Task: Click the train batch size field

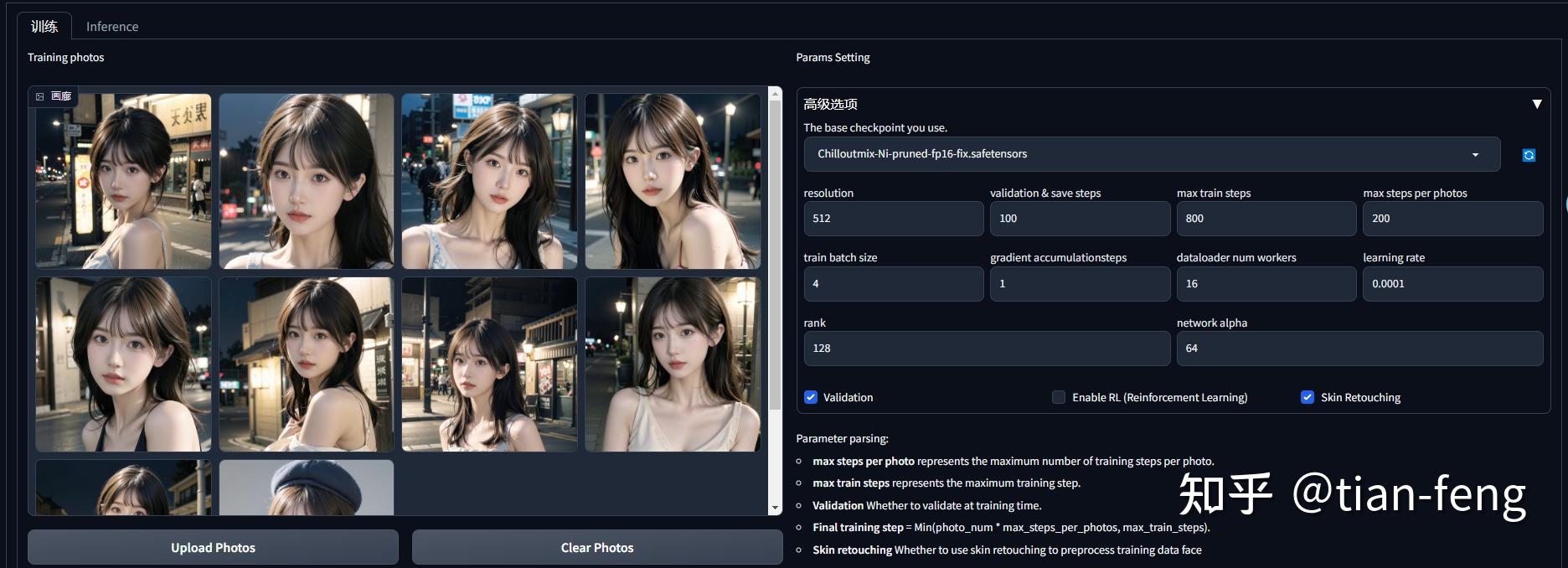Action: click(x=894, y=284)
